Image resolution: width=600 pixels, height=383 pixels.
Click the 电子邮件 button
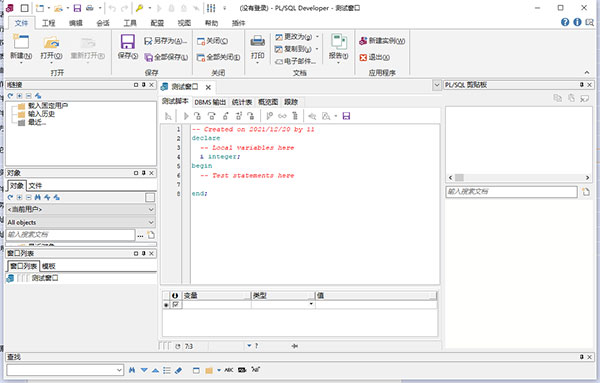point(295,61)
